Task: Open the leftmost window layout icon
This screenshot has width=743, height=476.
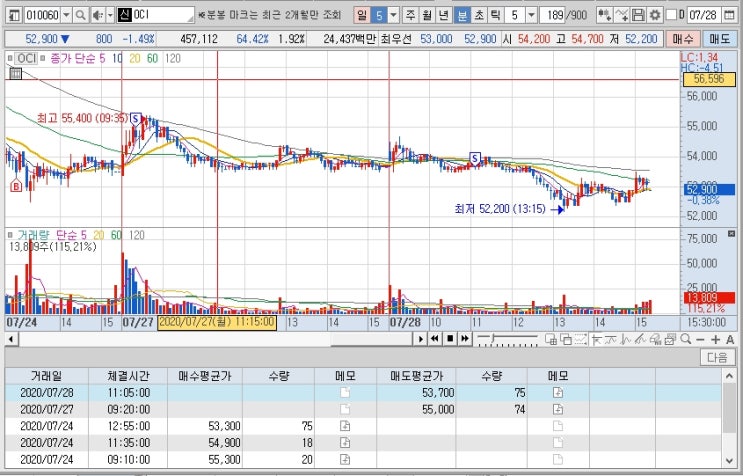Action: [14, 15]
